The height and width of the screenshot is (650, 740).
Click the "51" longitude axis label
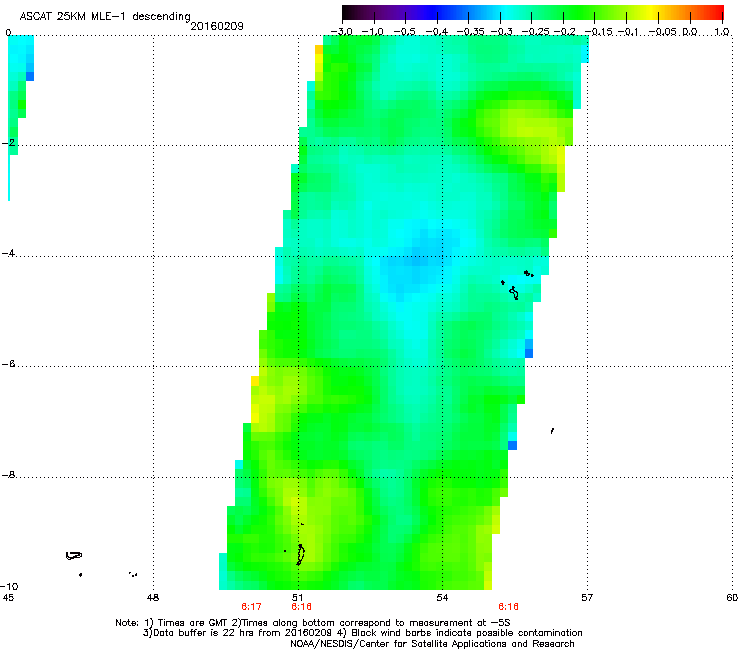point(297,598)
